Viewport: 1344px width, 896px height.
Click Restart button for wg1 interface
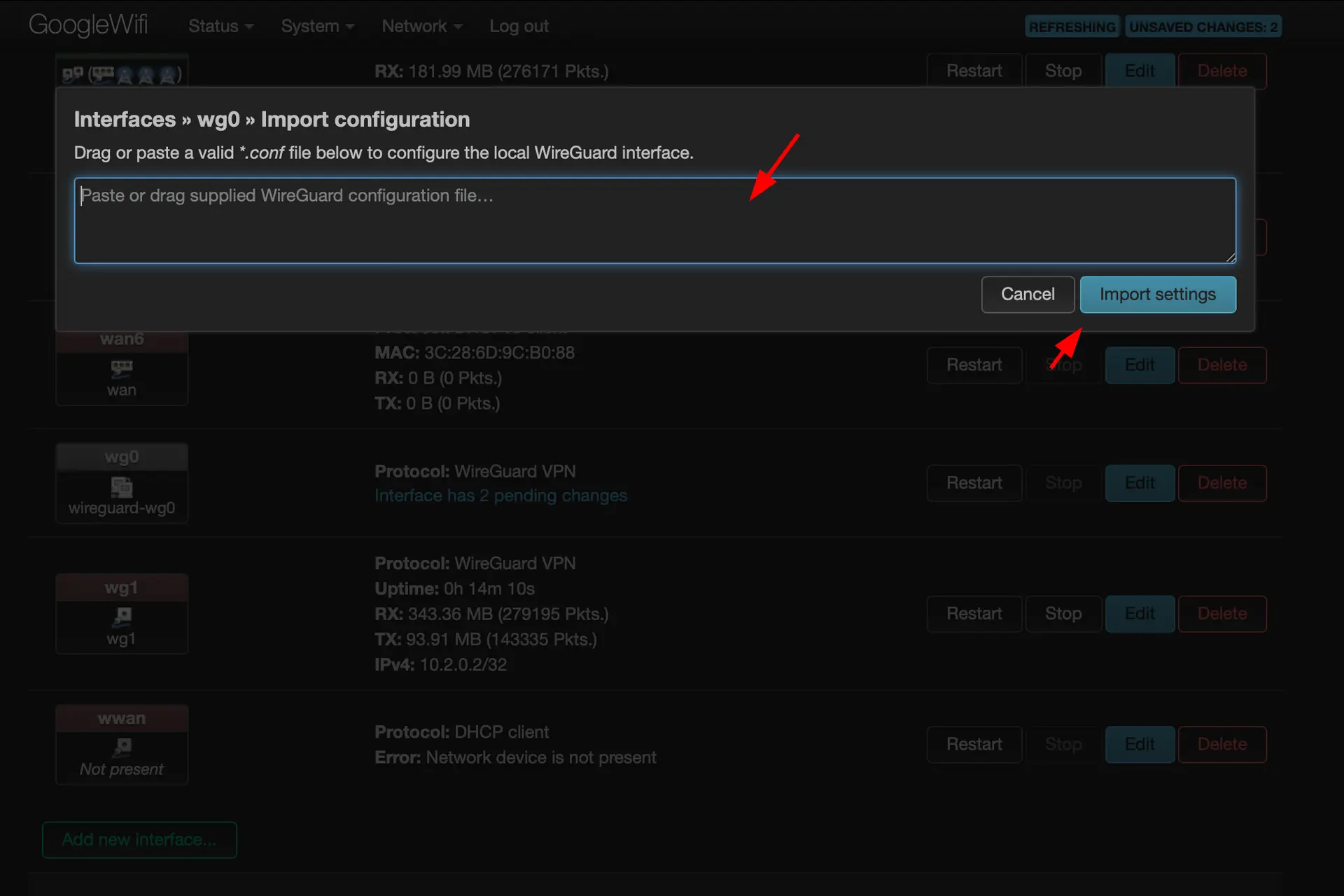point(974,613)
